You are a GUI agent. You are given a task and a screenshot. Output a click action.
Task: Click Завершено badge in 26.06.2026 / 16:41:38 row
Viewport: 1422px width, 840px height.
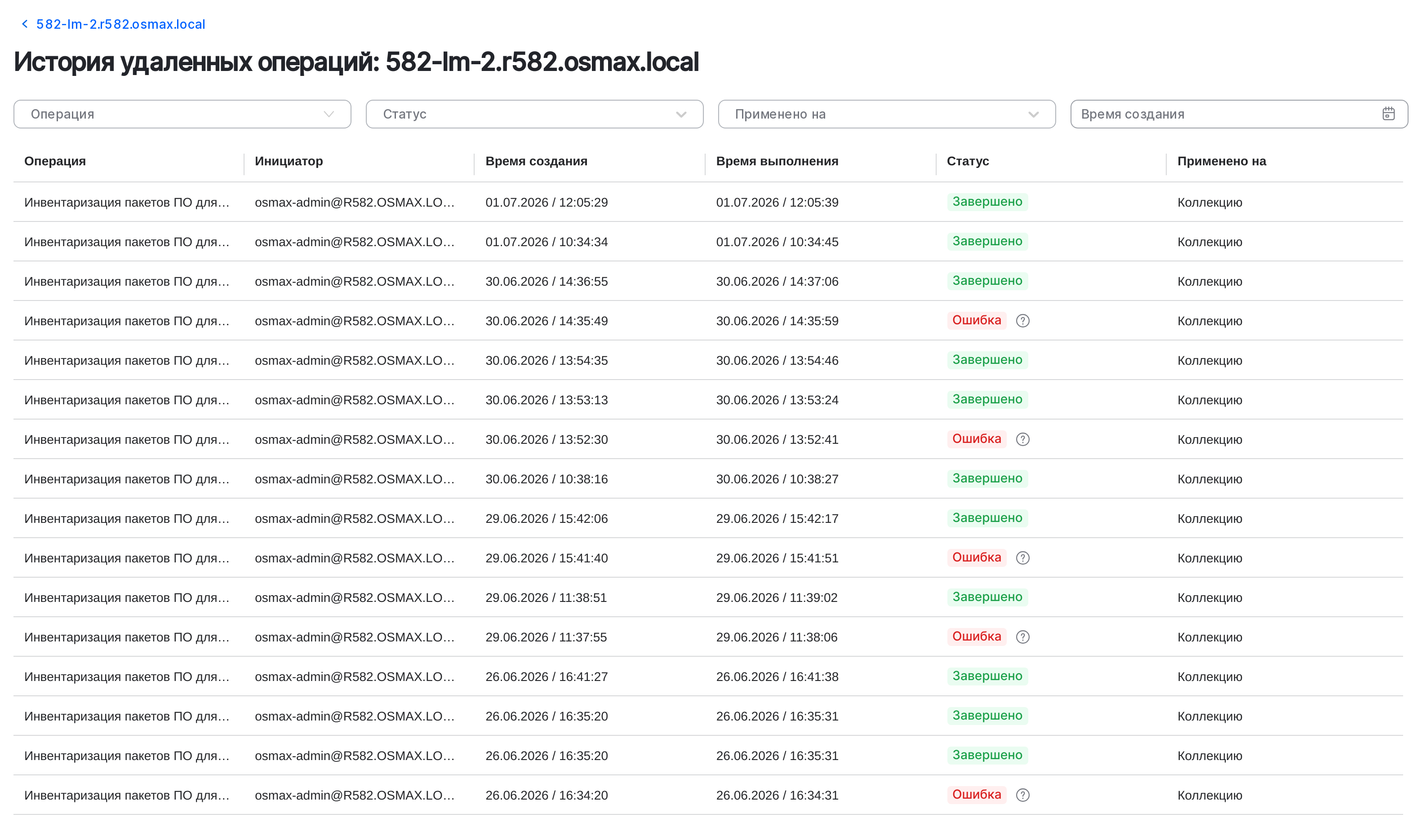pyautogui.click(x=987, y=676)
